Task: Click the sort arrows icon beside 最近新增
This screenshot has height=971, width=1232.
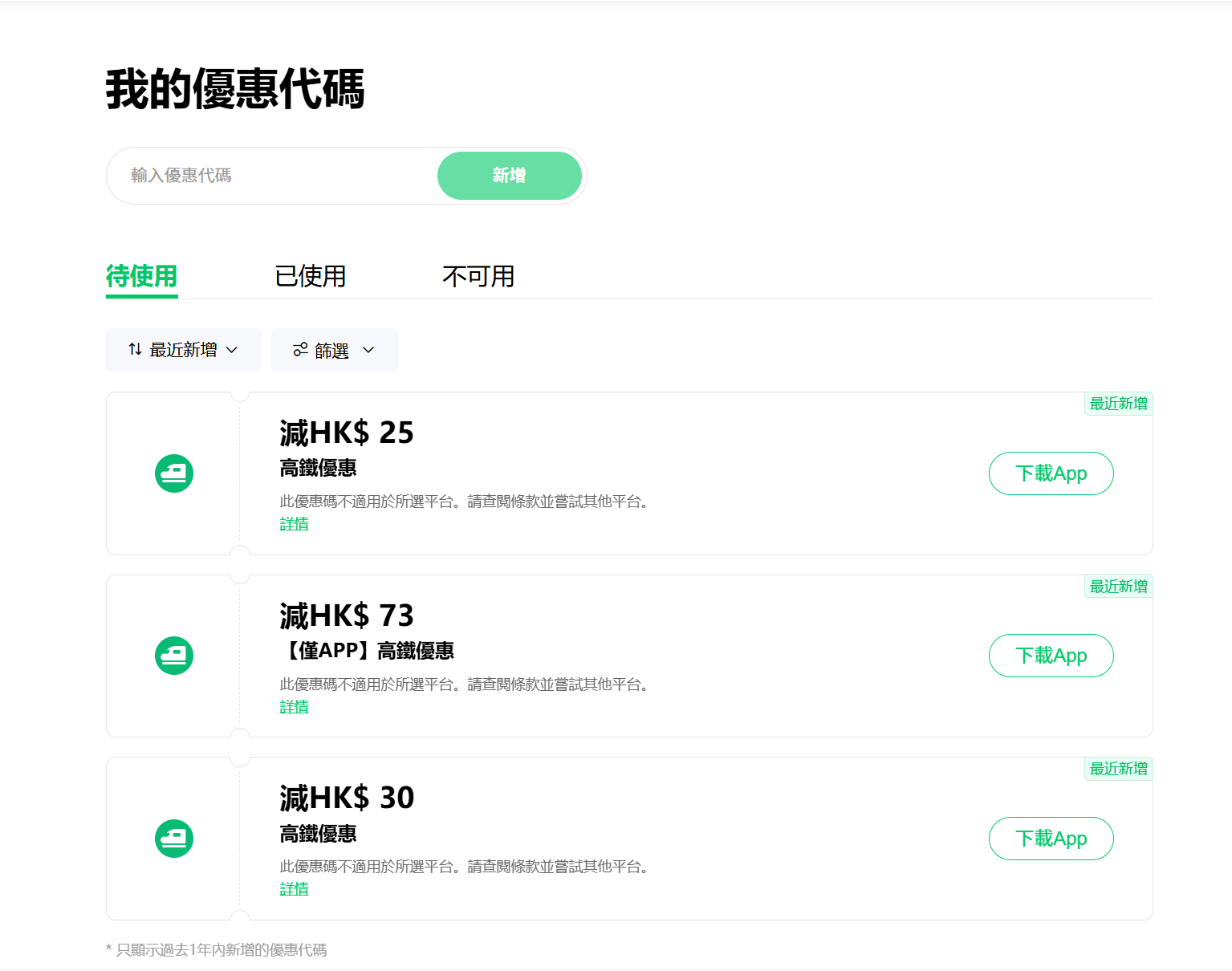Action: point(135,350)
